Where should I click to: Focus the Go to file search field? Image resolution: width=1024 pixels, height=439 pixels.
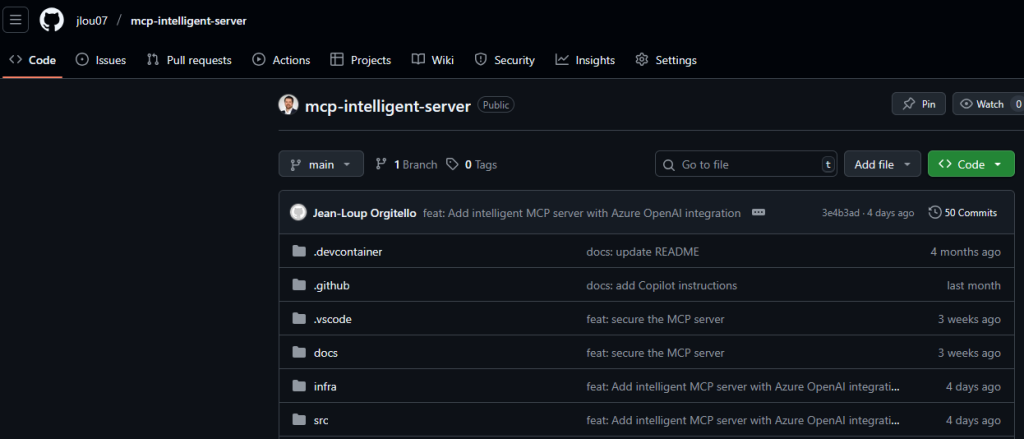tap(746, 164)
